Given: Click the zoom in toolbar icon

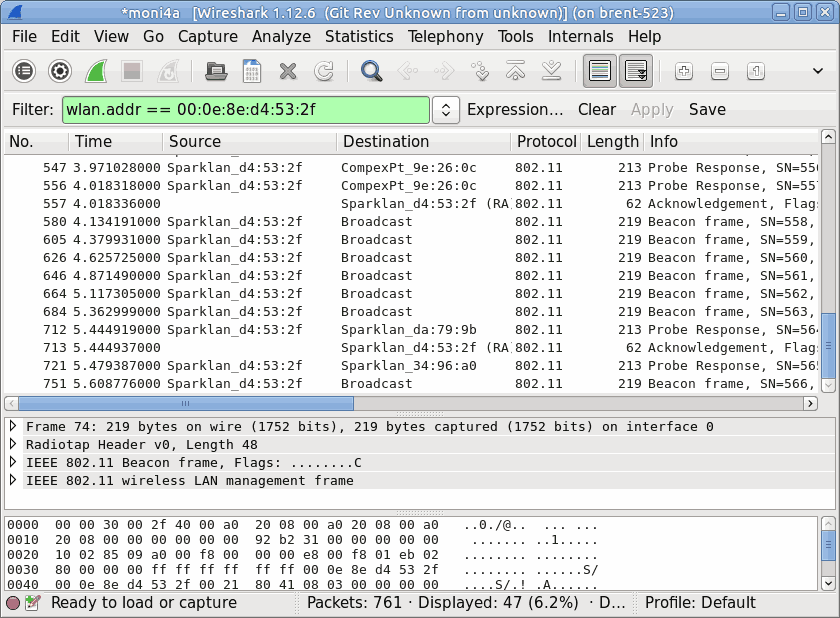Looking at the screenshot, I should pyautogui.click(x=684, y=71).
